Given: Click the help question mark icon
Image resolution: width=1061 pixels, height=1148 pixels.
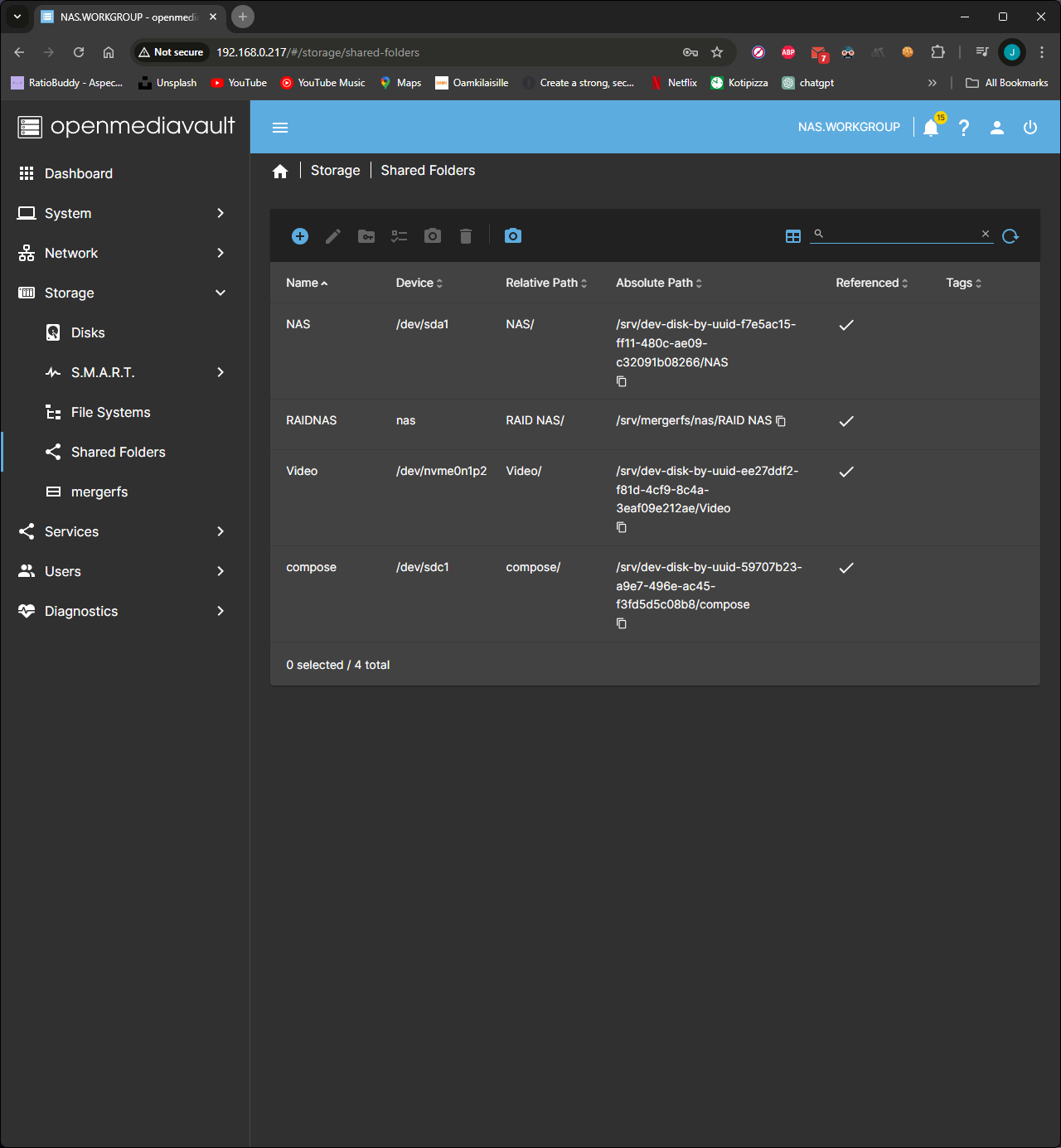Looking at the screenshot, I should tap(964, 128).
